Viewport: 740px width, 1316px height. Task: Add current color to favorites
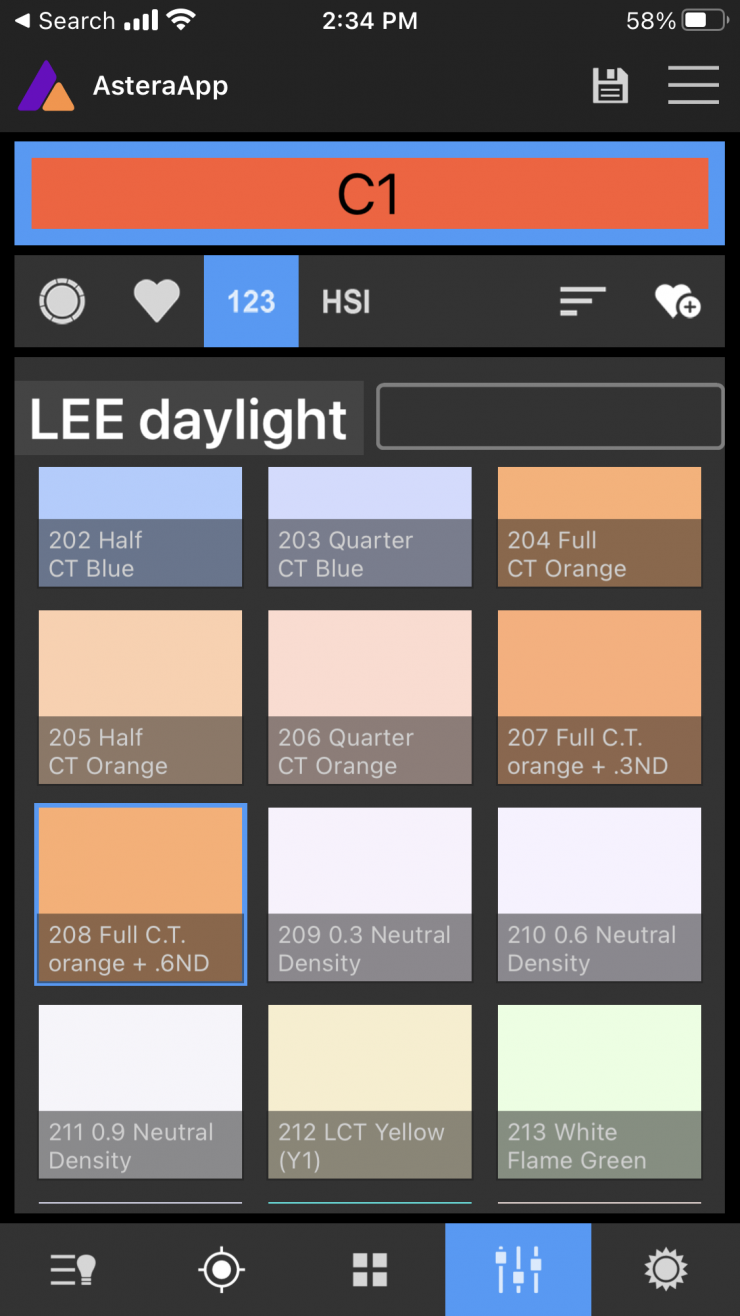(x=677, y=301)
